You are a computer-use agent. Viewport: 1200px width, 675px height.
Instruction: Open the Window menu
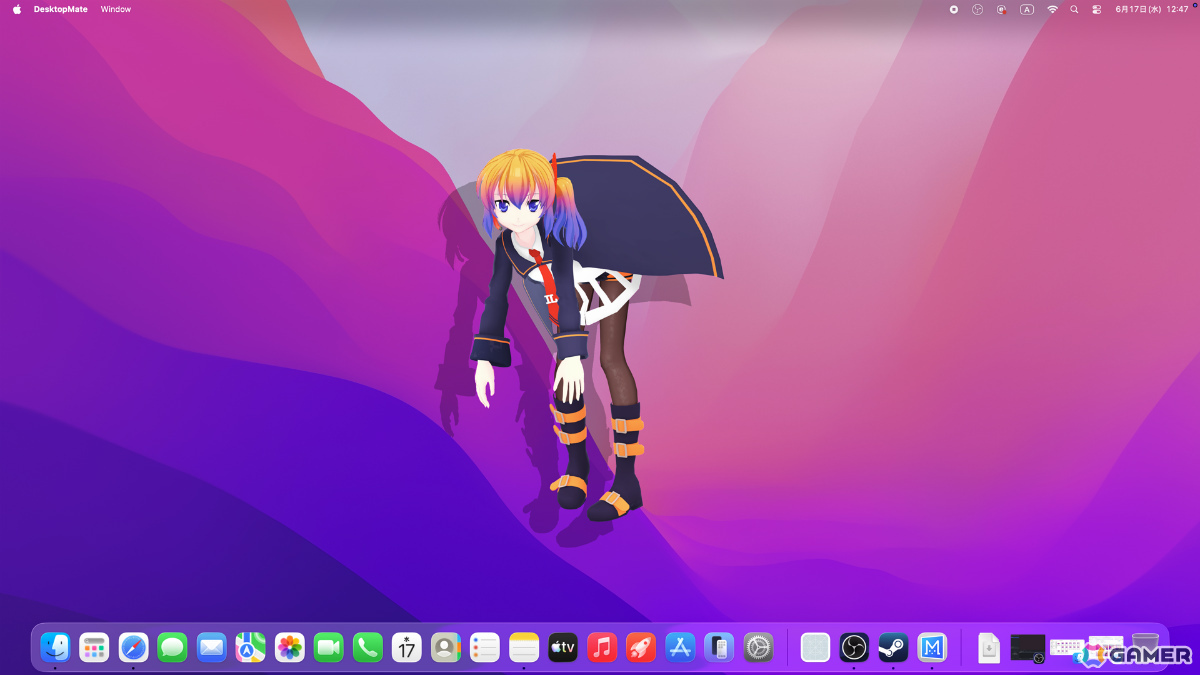[116, 9]
